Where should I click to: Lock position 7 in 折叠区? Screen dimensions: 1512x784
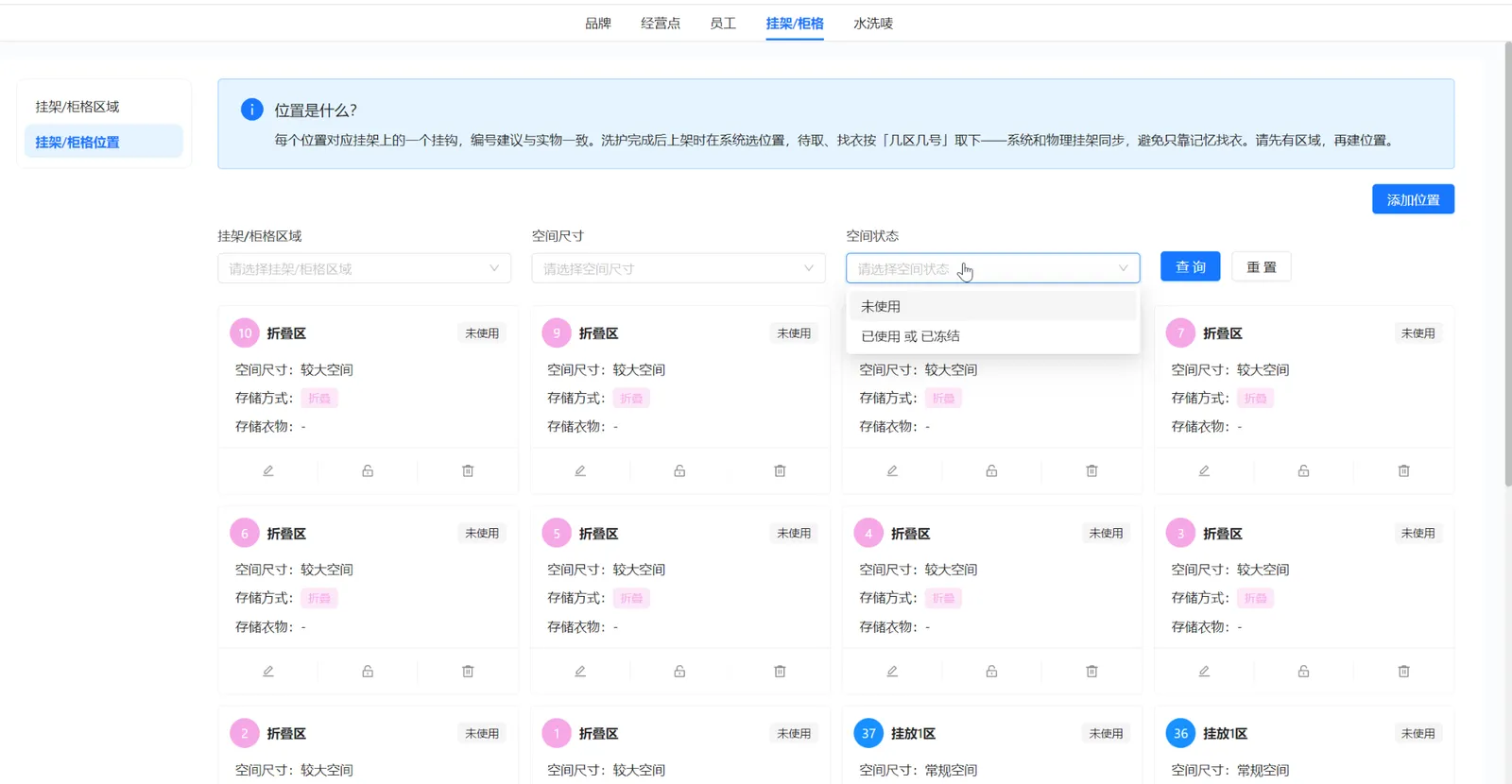pos(1303,470)
